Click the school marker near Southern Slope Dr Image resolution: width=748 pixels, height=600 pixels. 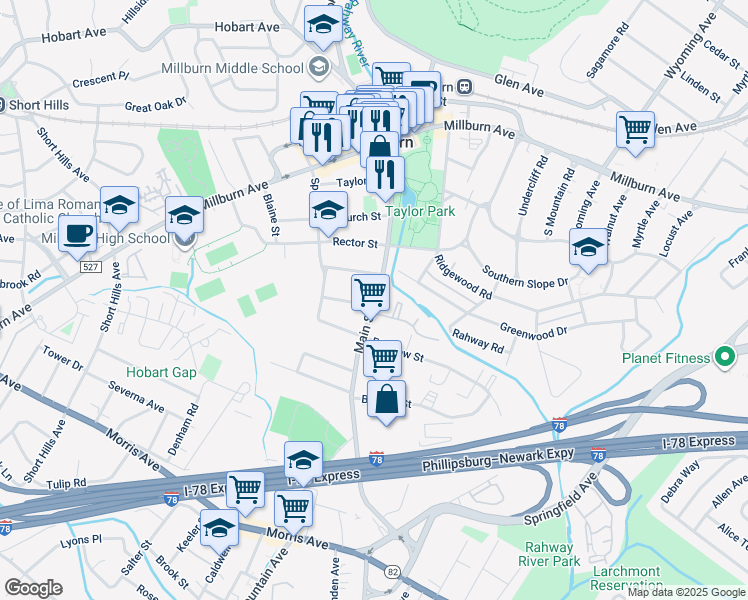tap(588, 250)
